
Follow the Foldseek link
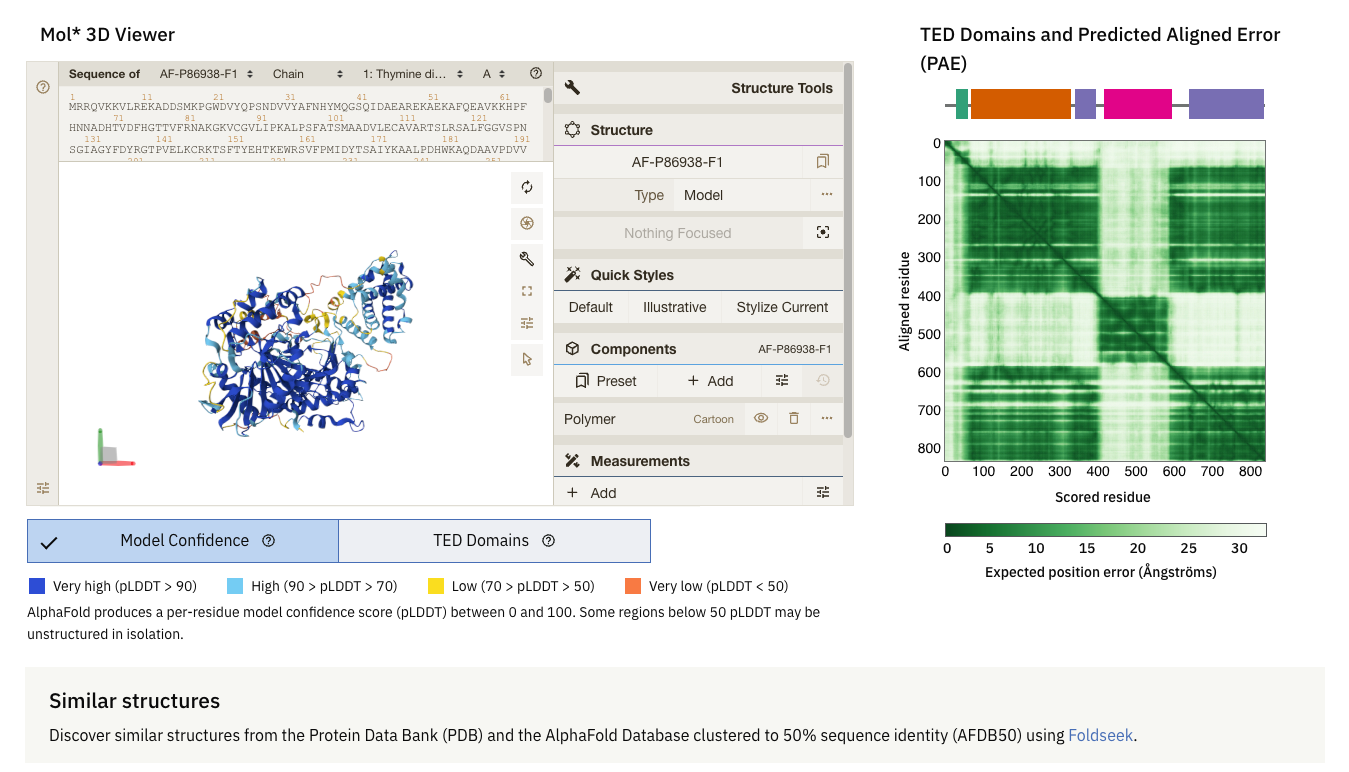[1100, 735]
